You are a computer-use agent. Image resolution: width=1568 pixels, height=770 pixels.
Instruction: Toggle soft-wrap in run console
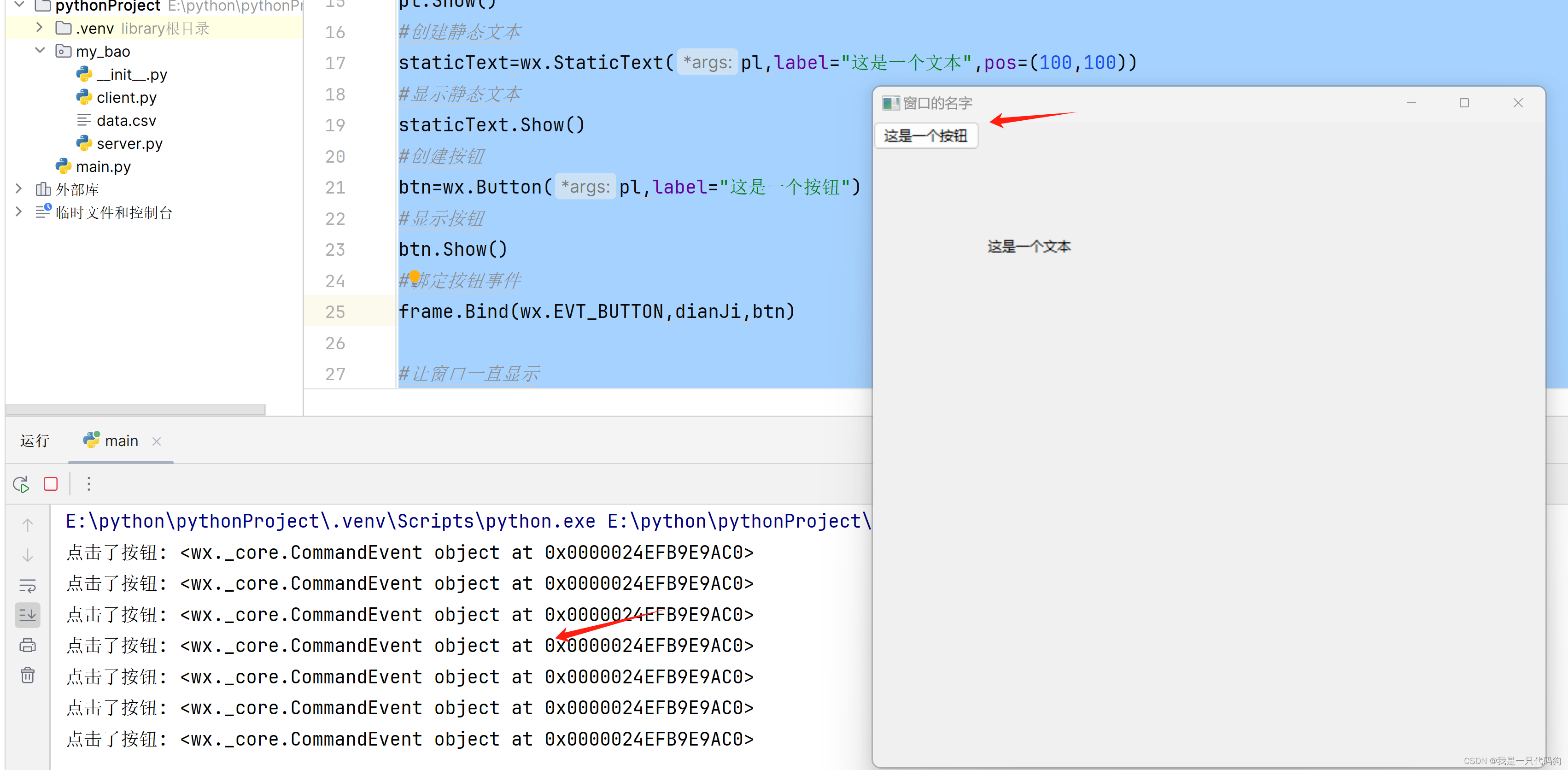coord(27,585)
